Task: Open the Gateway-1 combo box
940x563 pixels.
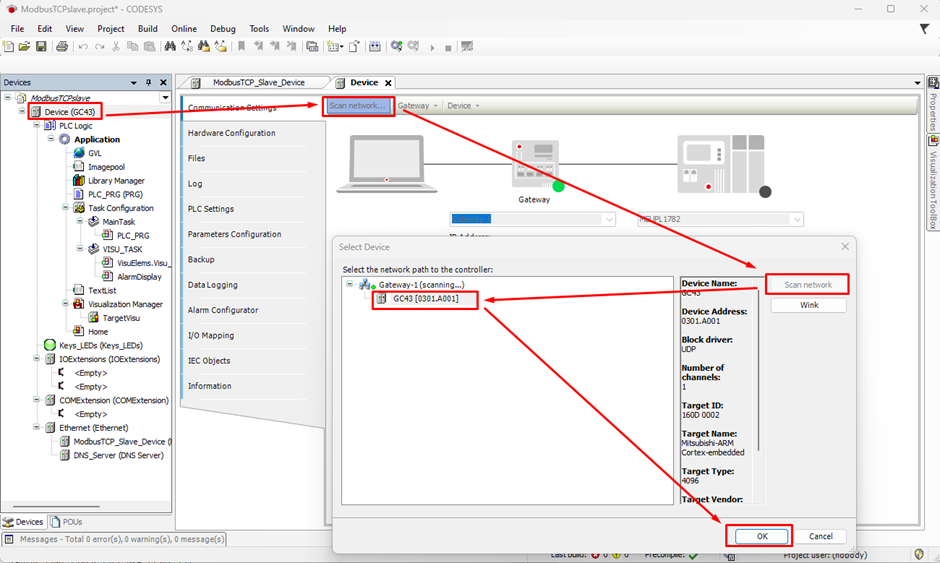Action: tap(532, 219)
